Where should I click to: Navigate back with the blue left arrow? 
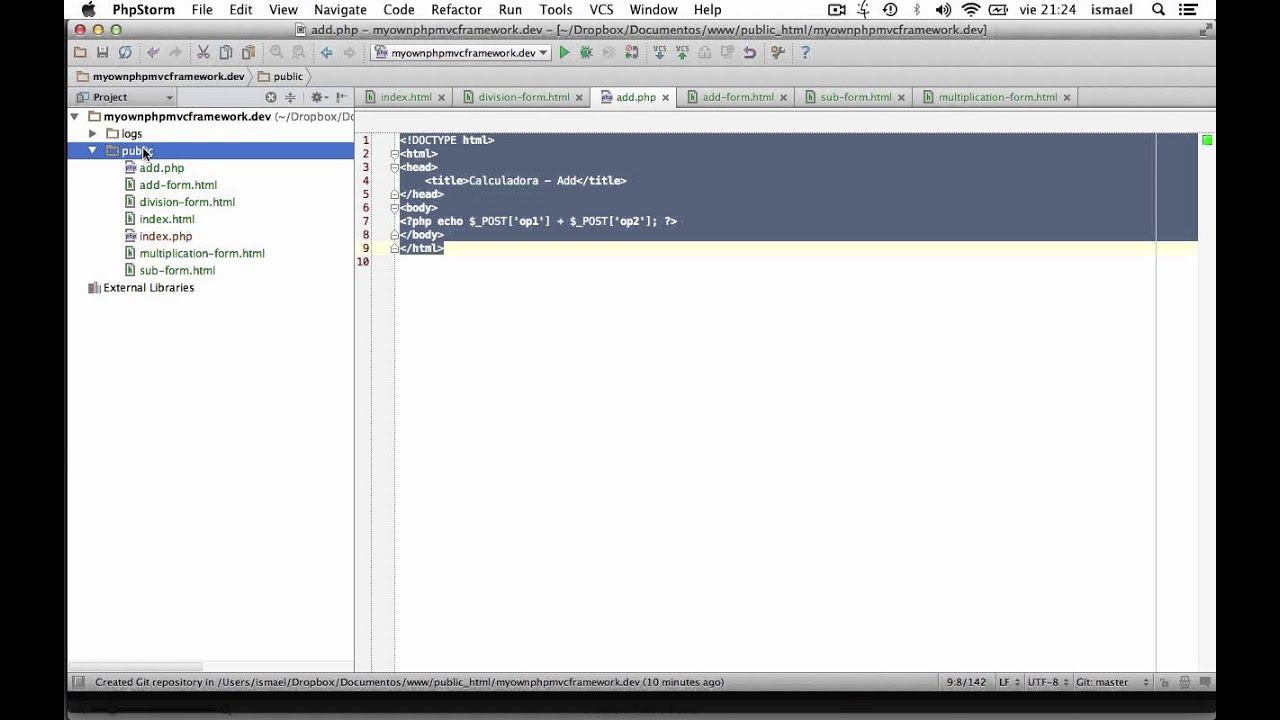326,52
